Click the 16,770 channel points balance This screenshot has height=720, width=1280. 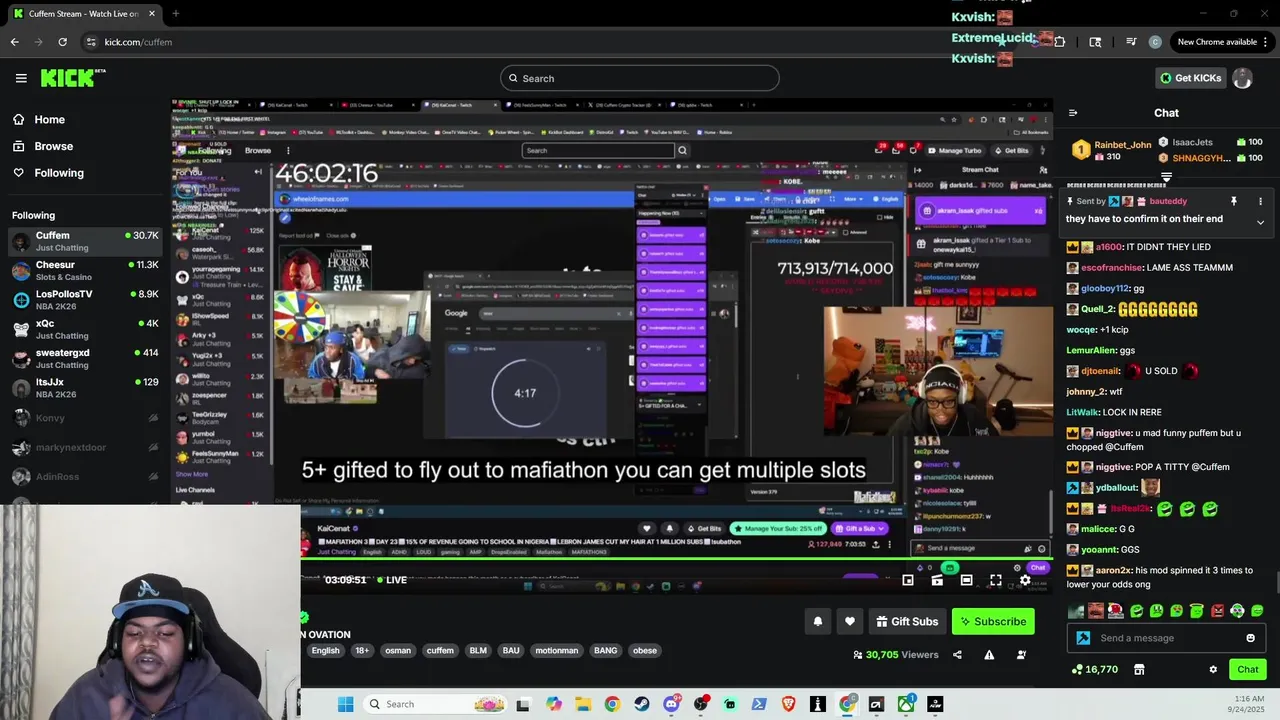pyautogui.click(x=1095, y=670)
